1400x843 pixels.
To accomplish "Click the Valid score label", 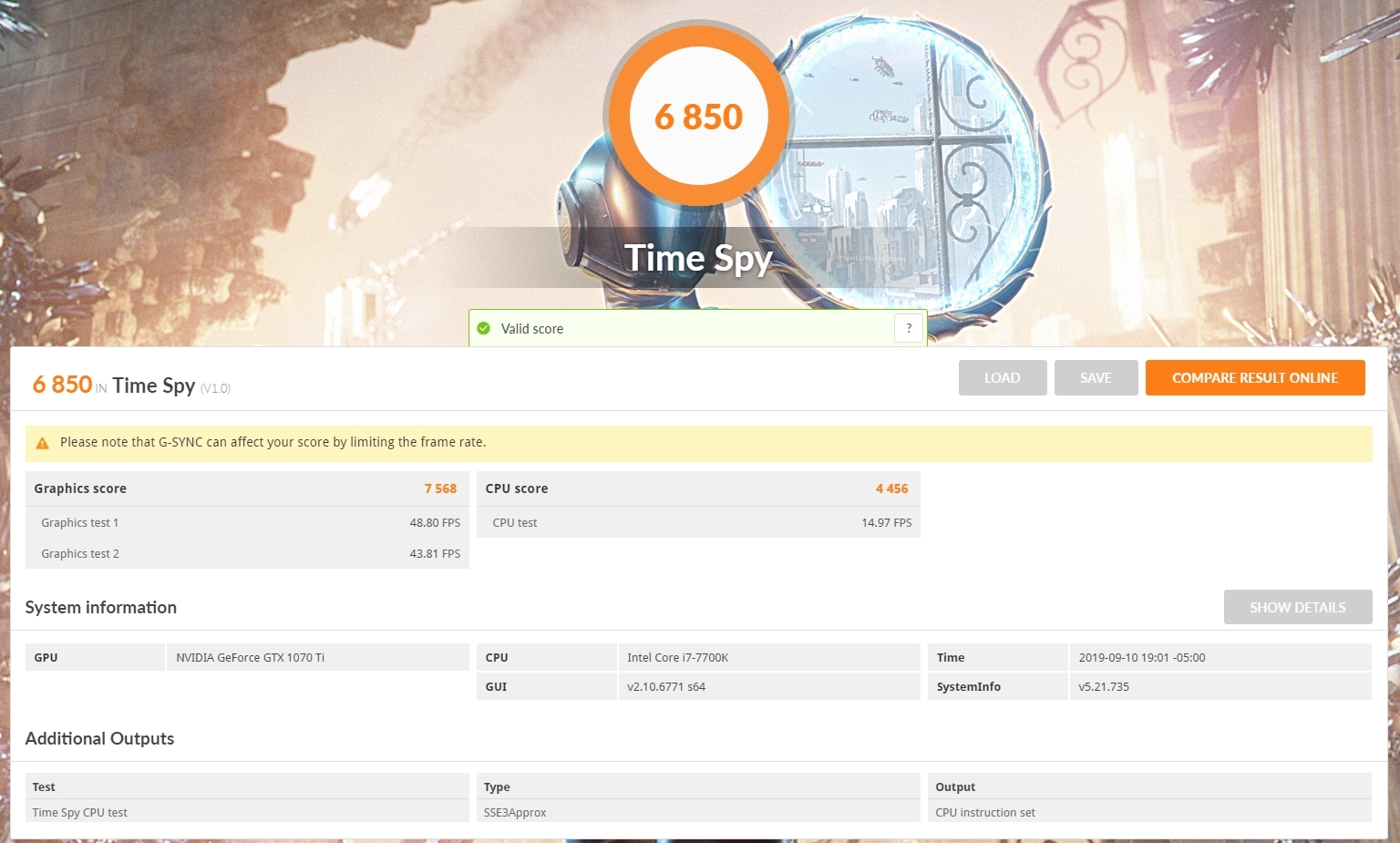I will (x=532, y=329).
